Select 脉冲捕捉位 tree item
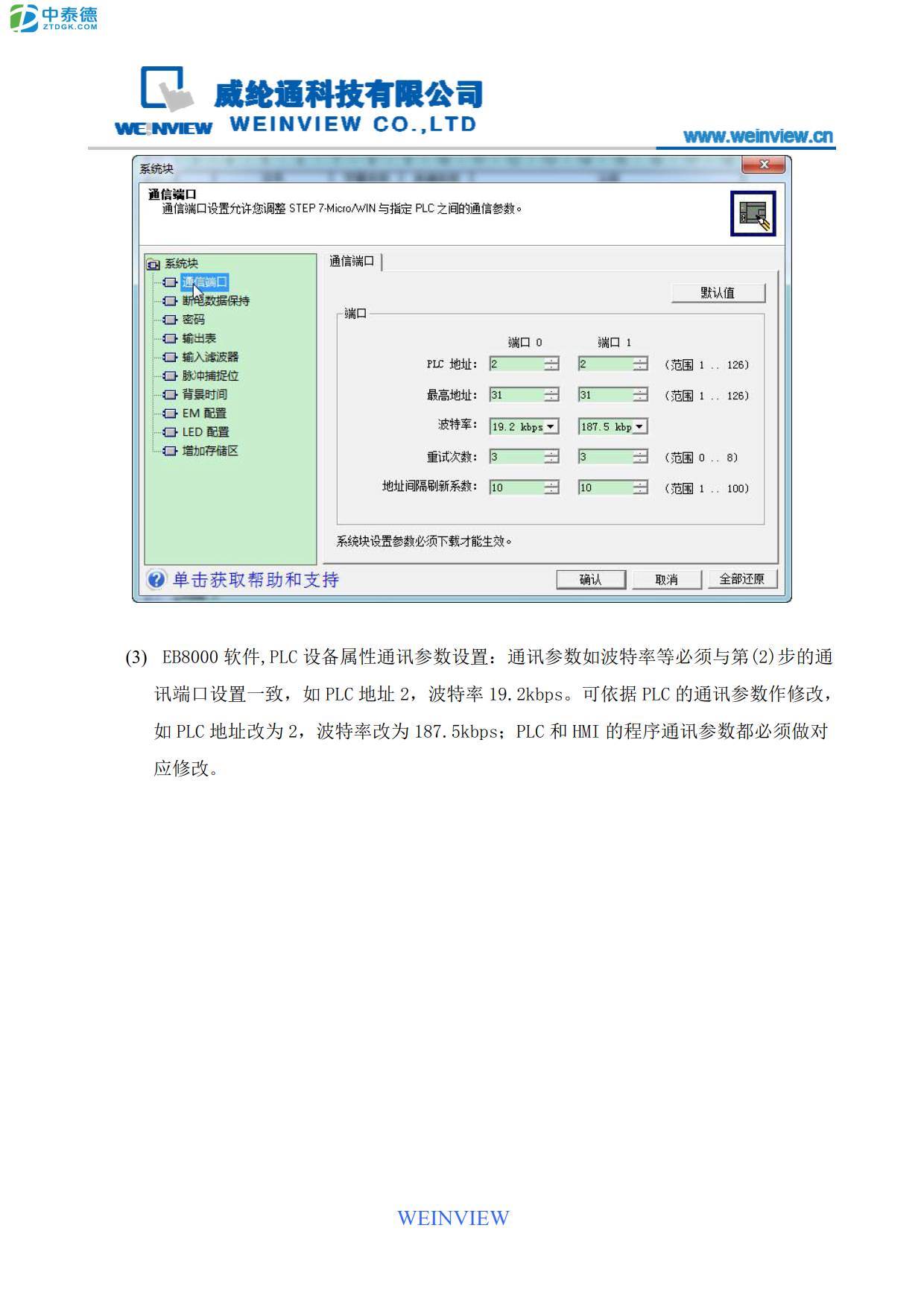The image size is (924, 1307). click(210, 376)
